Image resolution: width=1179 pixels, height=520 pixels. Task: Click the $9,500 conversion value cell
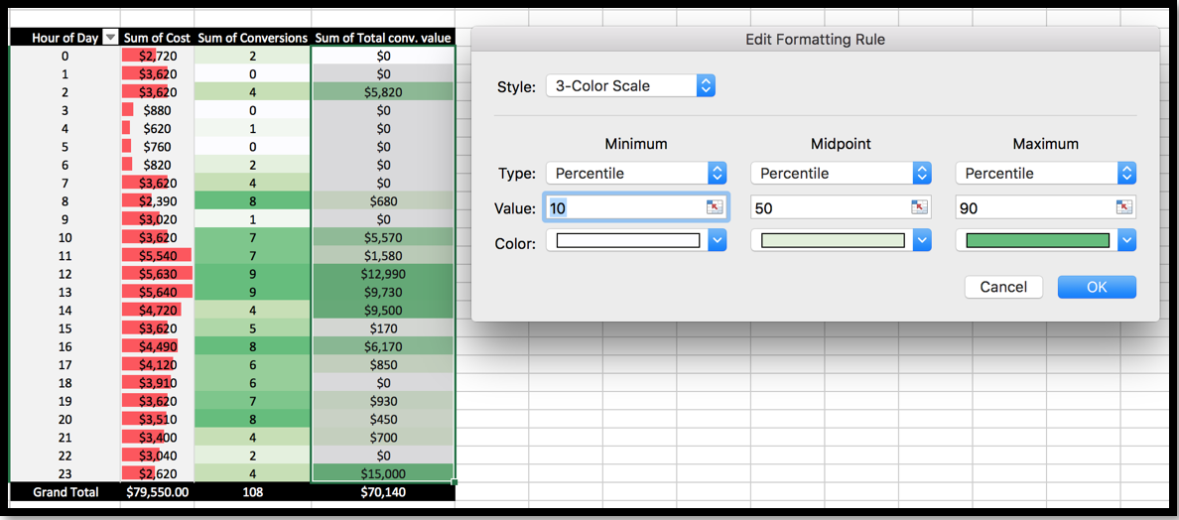pyautogui.click(x=383, y=310)
